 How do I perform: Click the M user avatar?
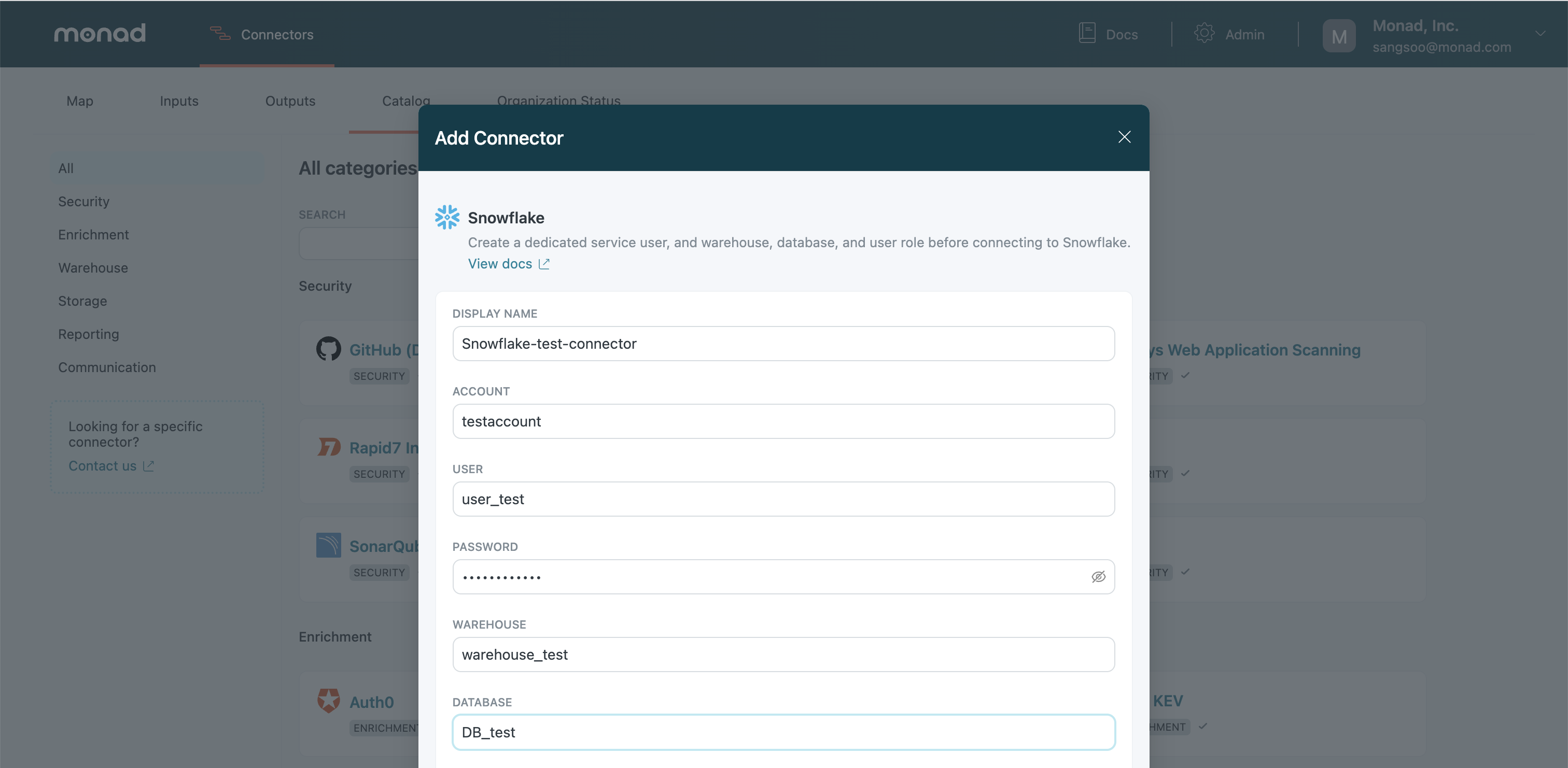(x=1338, y=36)
